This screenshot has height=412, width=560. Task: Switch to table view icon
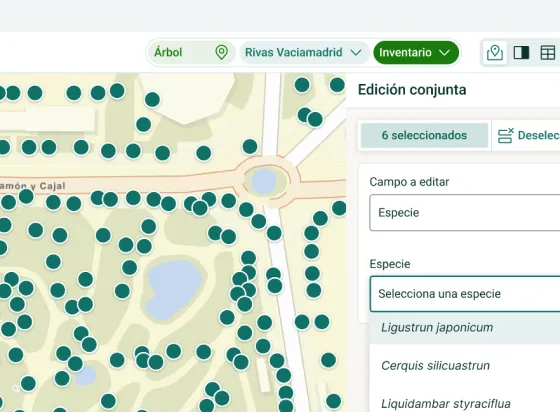[x=548, y=52]
